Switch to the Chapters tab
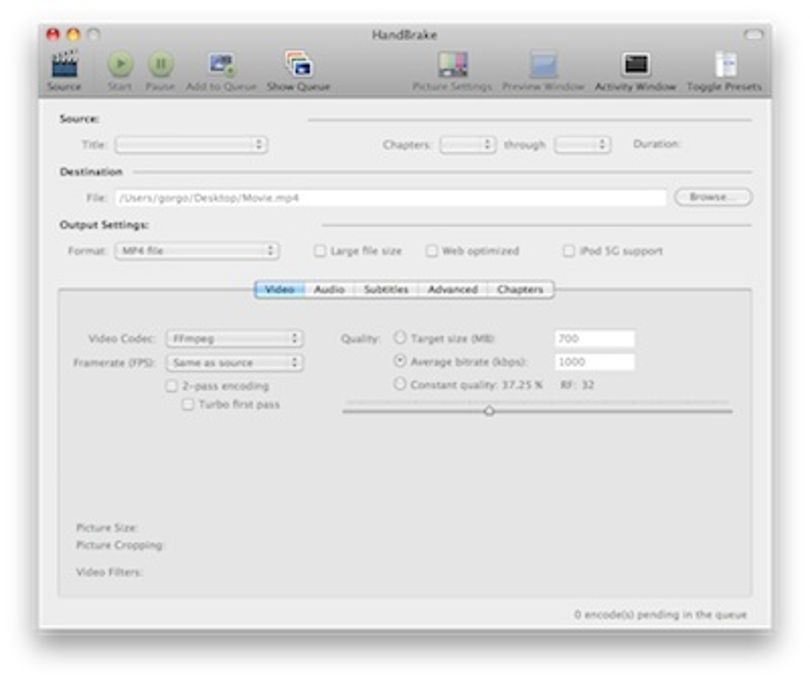Viewport: 810px width, 682px height. 520,289
